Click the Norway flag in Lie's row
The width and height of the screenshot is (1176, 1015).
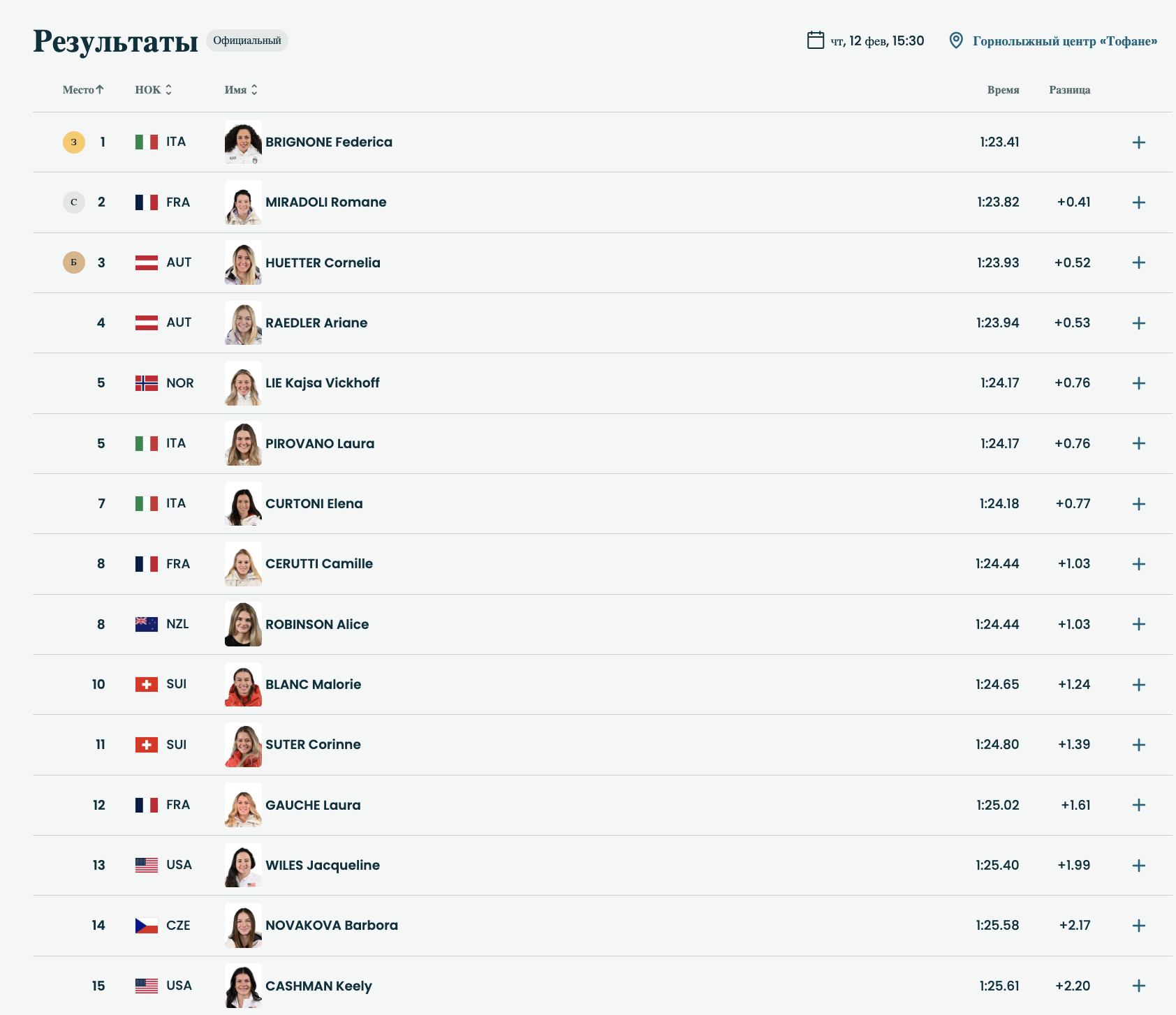click(x=147, y=383)
